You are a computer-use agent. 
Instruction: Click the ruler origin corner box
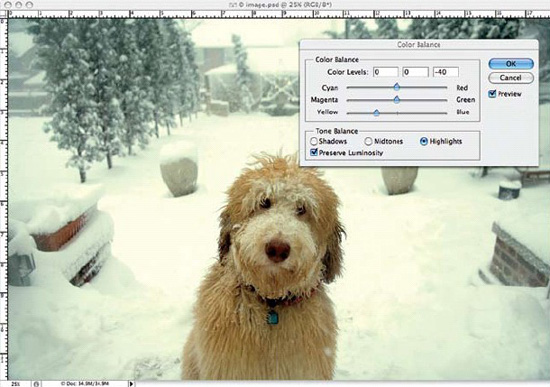[4, 14]
